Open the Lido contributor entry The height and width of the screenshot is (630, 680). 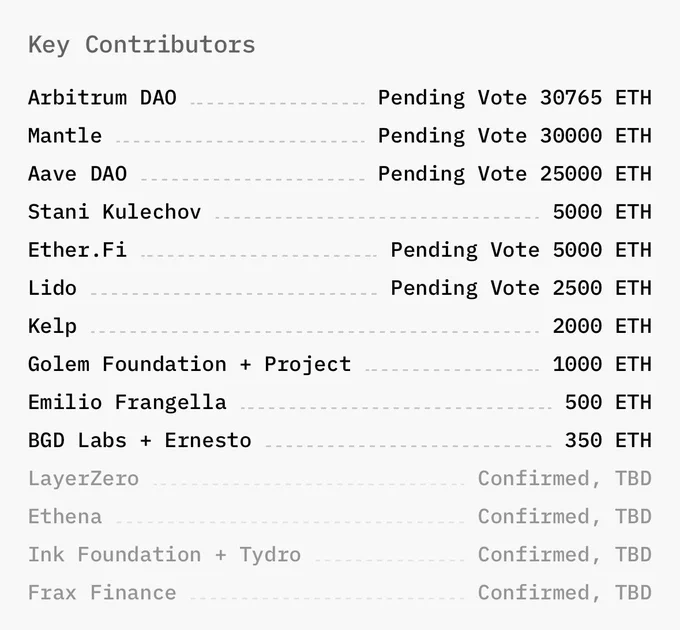click(52, 288)
